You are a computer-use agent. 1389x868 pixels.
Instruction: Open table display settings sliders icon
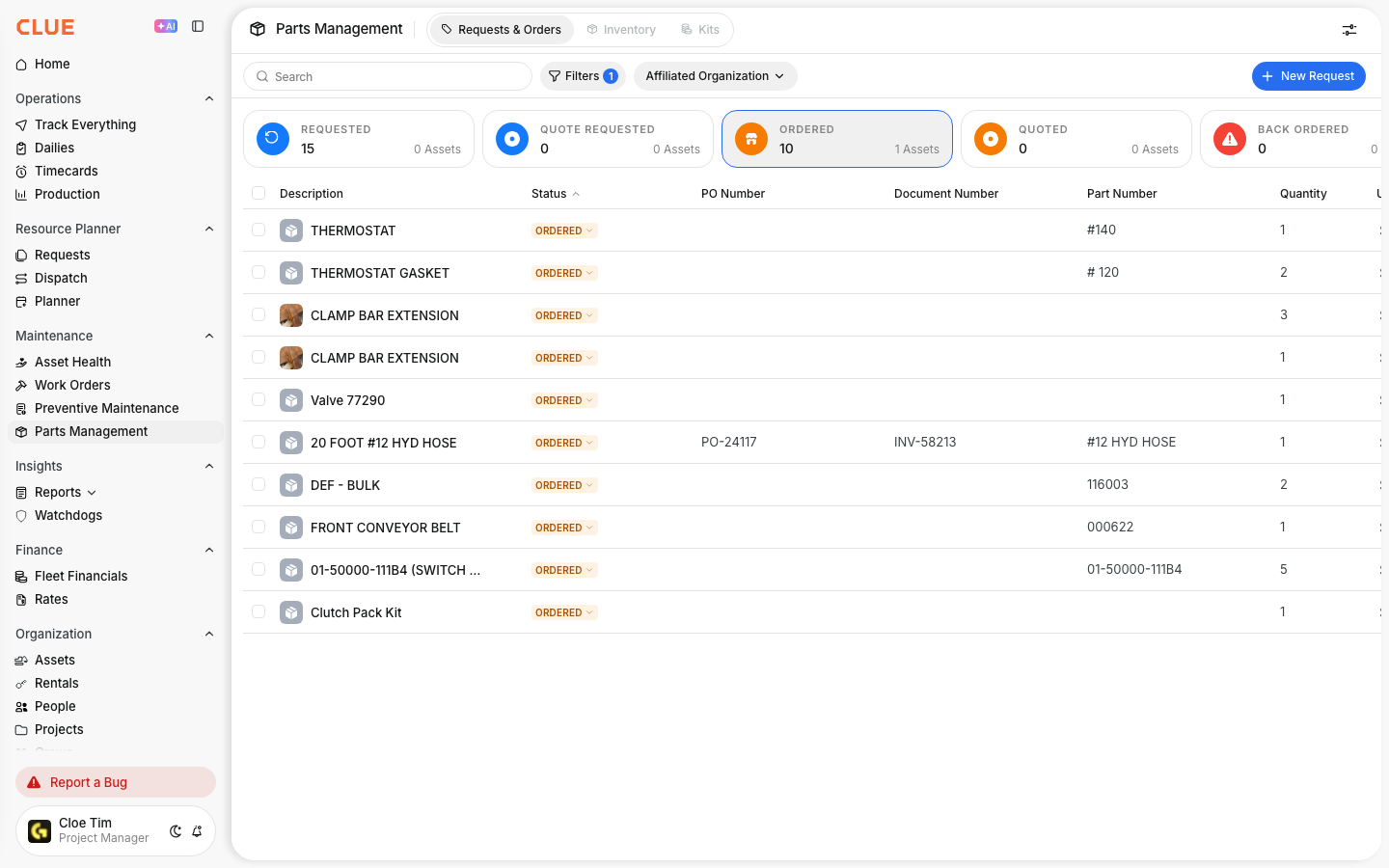[1349, 30]
